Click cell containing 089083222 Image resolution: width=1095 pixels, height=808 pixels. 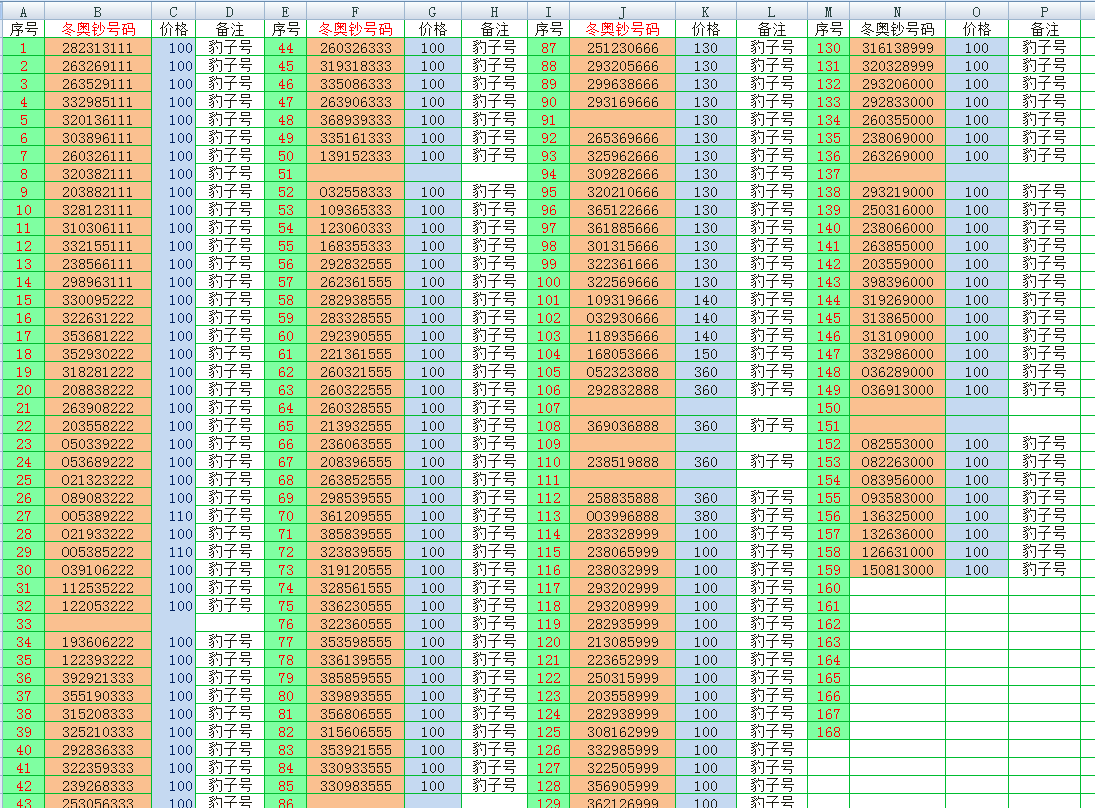point(98,499)
